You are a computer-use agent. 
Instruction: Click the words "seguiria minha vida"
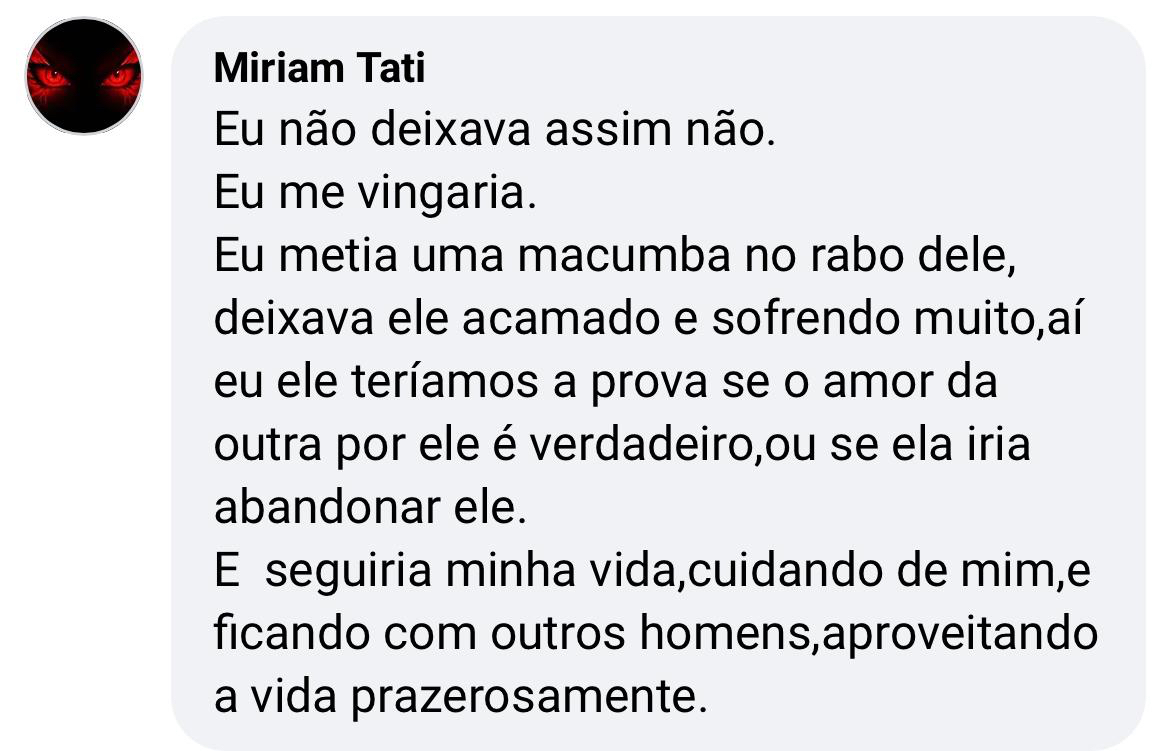click(471, 571)
